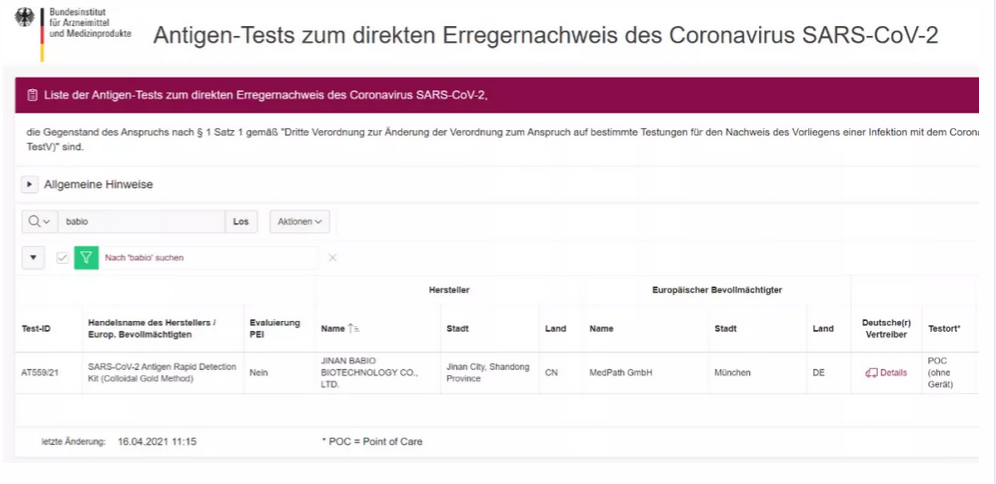
Task: Open the Nach 'babio' suchen filter link
Action: 144,257
